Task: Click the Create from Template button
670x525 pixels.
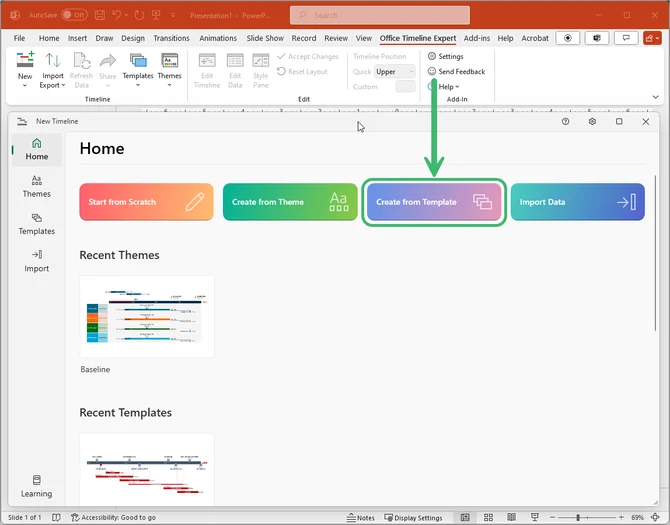Action: [435, 202]
